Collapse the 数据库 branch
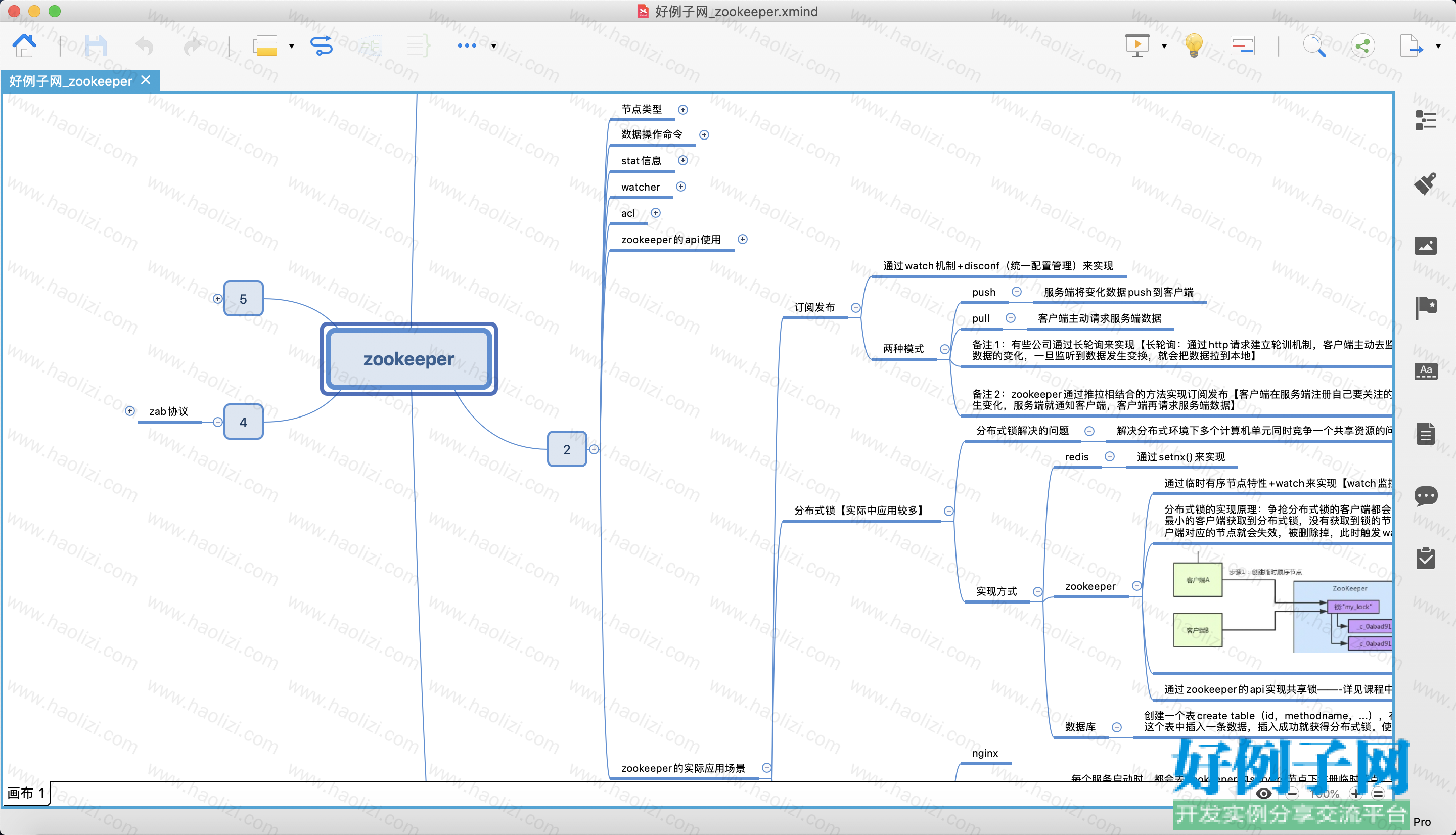This screenshot has width=1456, height=835. click(x=1116, y=727)
